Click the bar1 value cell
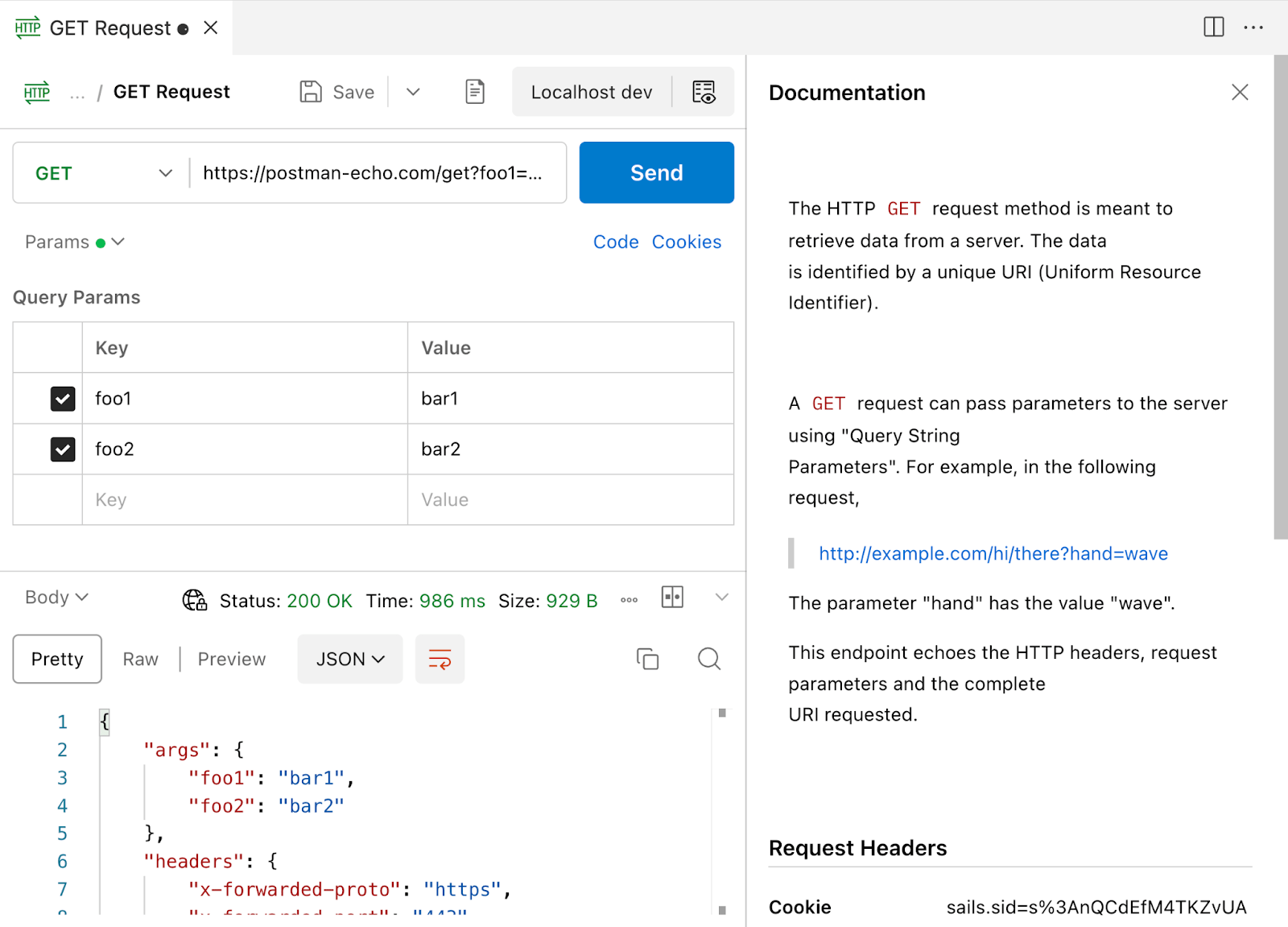The height and width of the screenshot is (927, 1288). 571,399
